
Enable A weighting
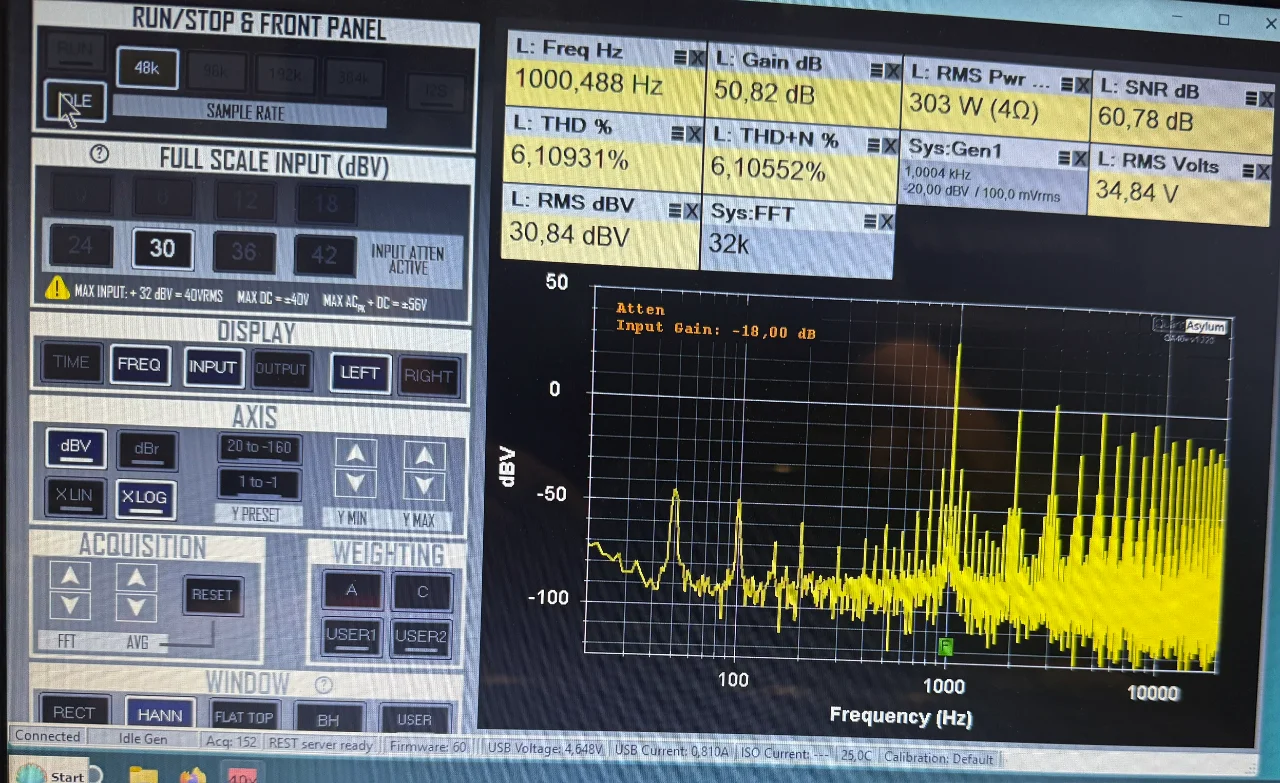coord(352,590)
